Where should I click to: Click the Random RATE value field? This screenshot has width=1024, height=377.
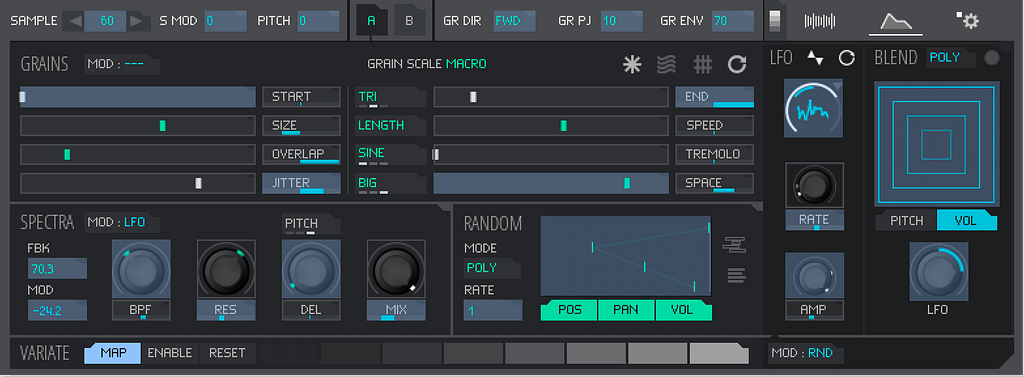pyautogui.click(x=492, y=310)
